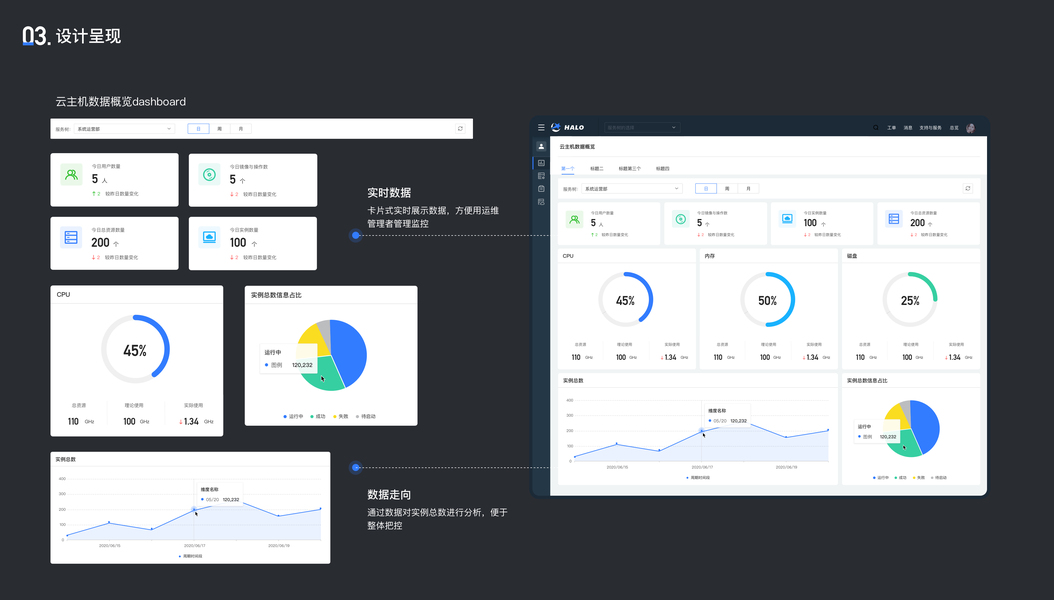Select the user profile icon in the HALO sidebar

pos(541,146)
